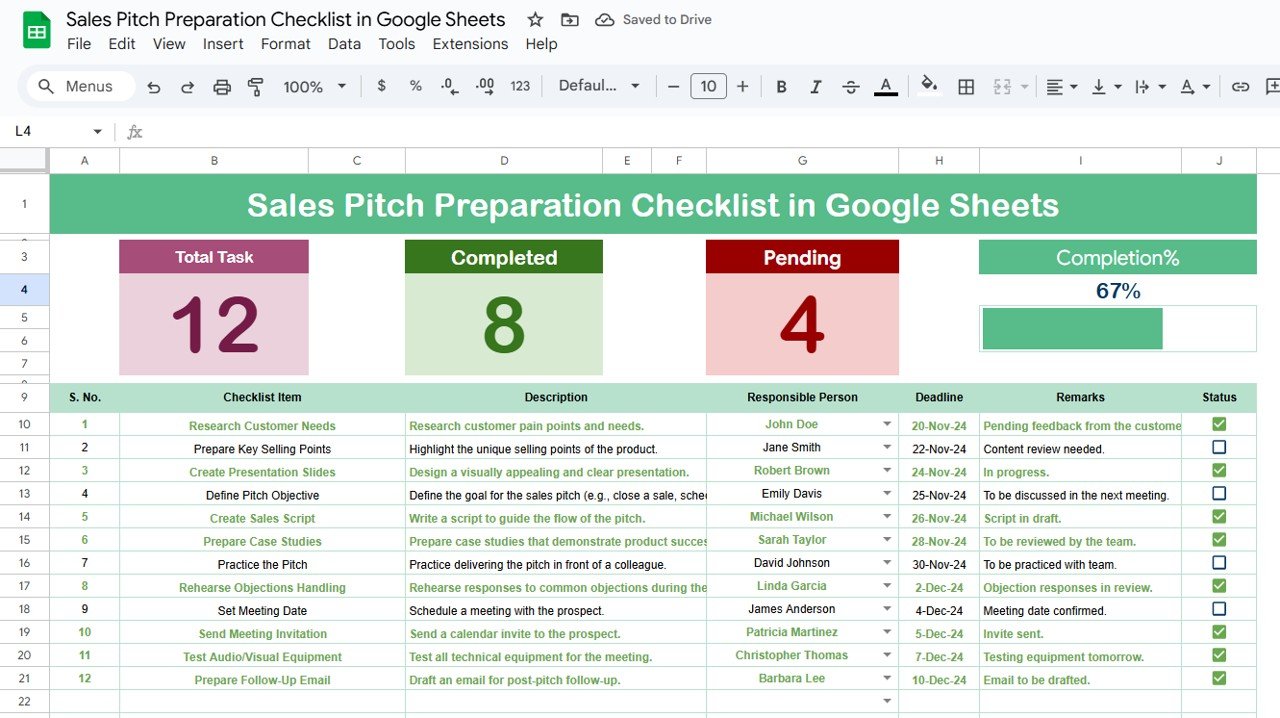
Task: Click the Menus search box
Action: 80,86
